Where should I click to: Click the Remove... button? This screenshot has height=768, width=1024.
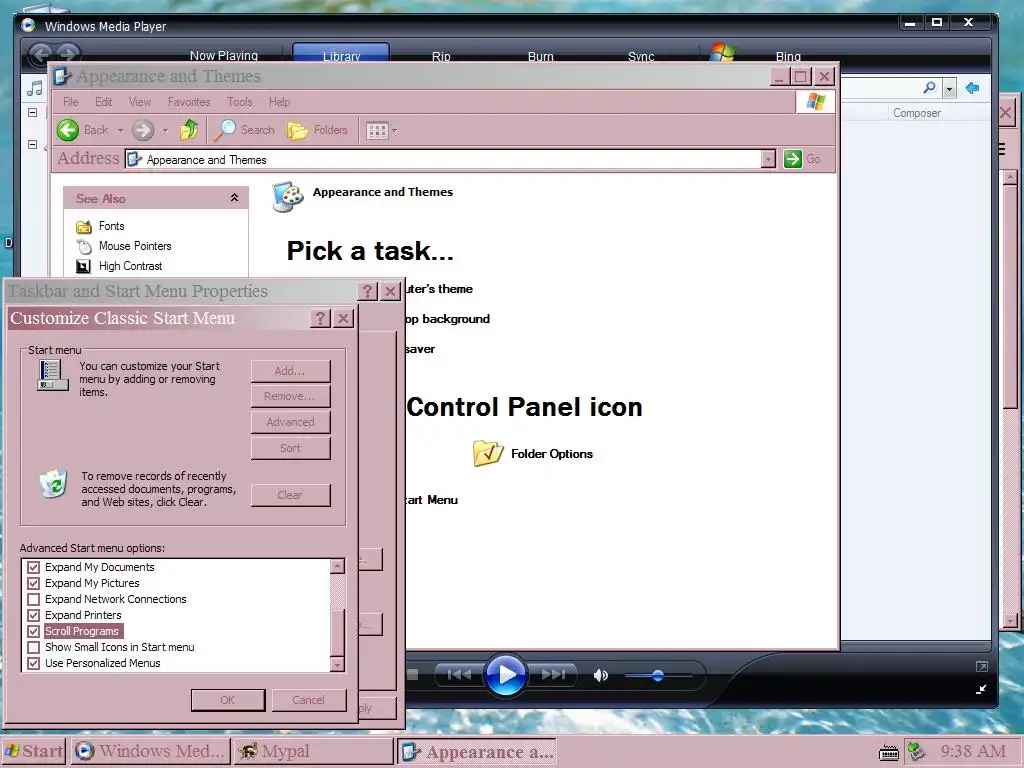click(290, 396)
